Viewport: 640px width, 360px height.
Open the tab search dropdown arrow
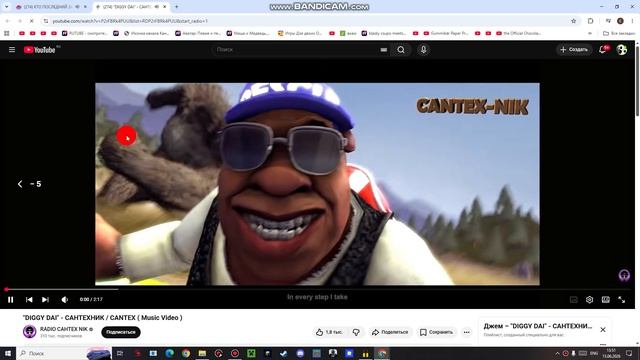click(x=7, y=7)
